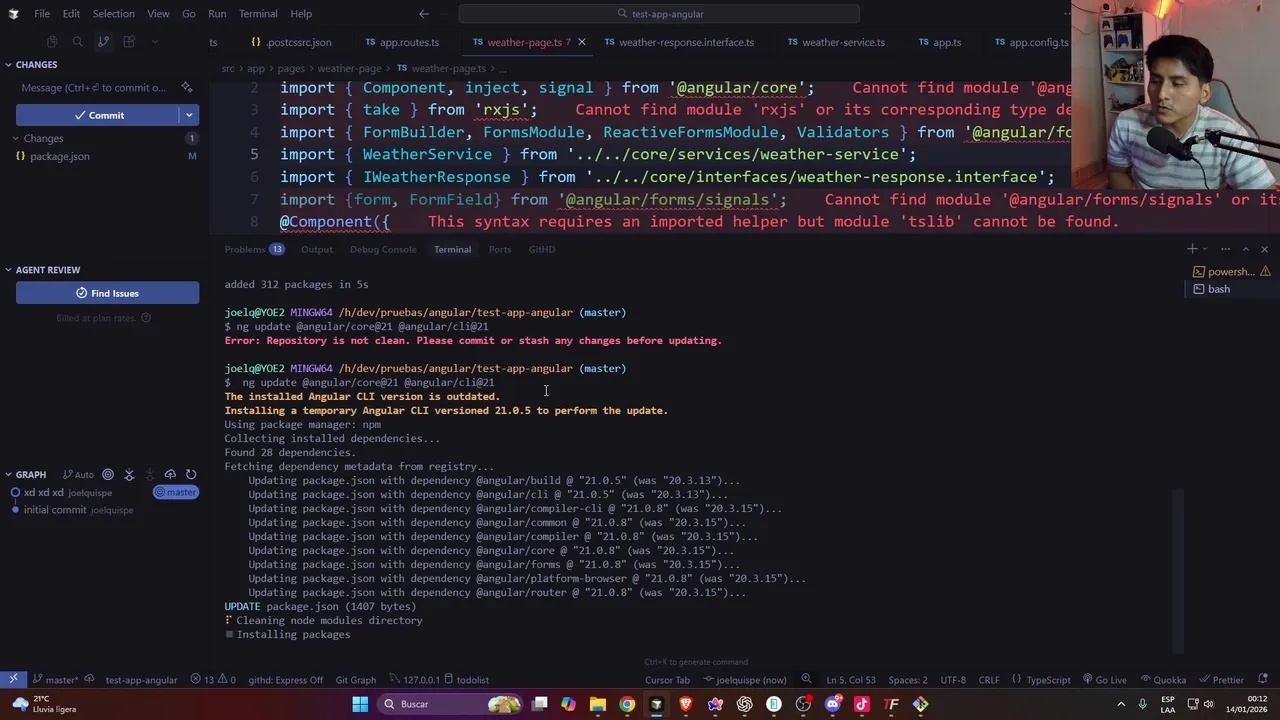Open the Source Control view in the activity bar
This screenshot has width=1280, height=720.
[x=103, y=42]
